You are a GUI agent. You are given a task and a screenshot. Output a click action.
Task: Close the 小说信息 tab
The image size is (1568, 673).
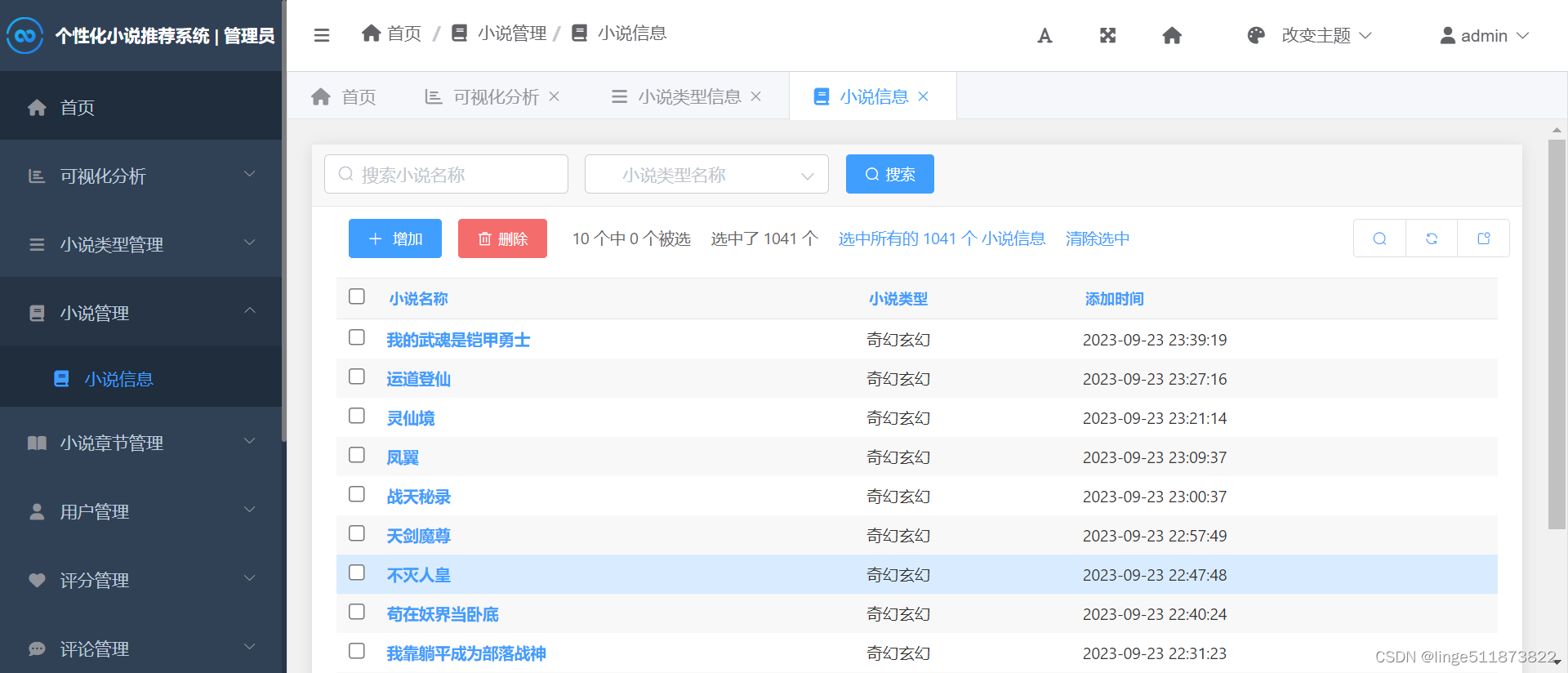pyautogui.click(x=924, y=96)
